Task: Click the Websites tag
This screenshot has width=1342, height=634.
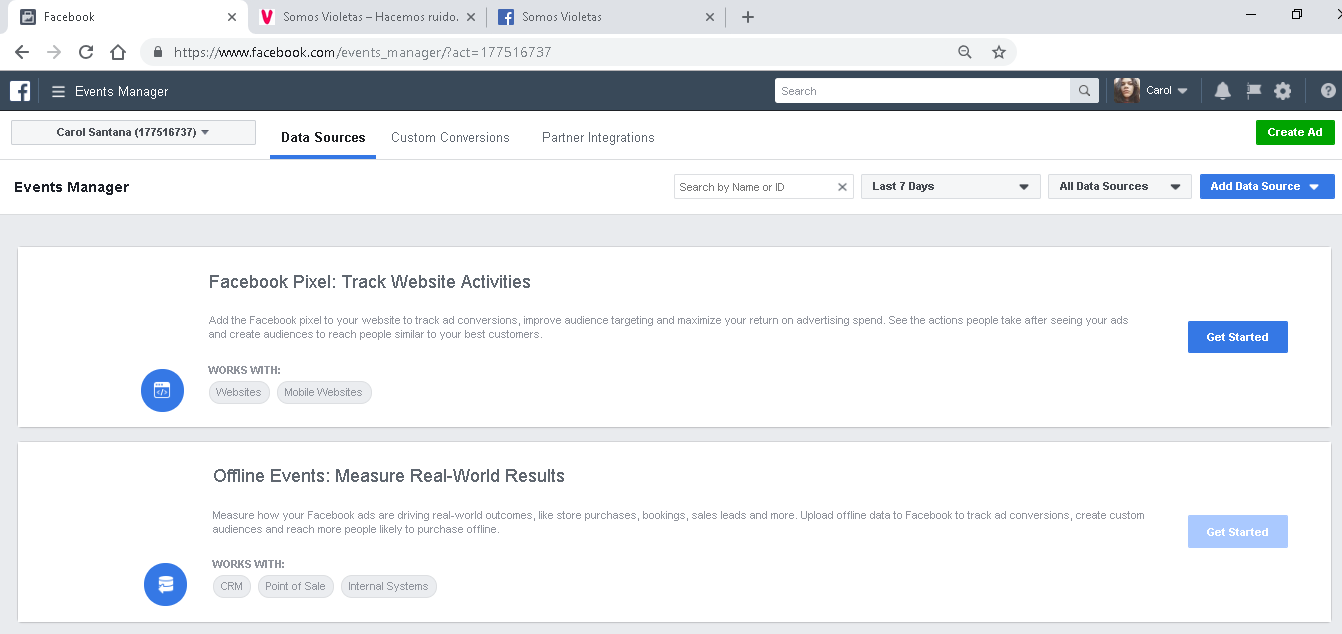Action: (239, 392)
